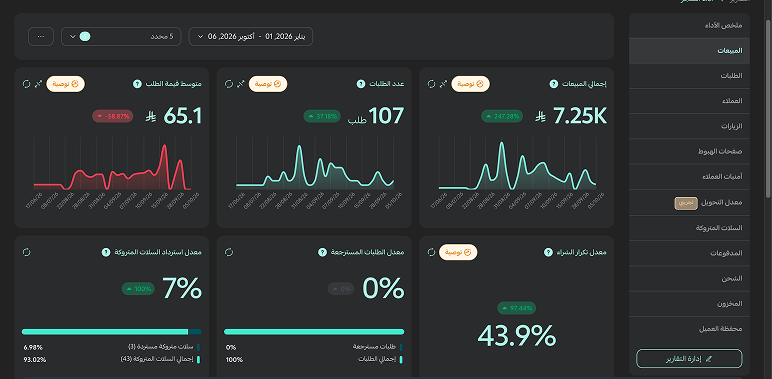Screen dimensions: 772x379
Task: Click the -58.87% change badge
Action: point(113,117)
